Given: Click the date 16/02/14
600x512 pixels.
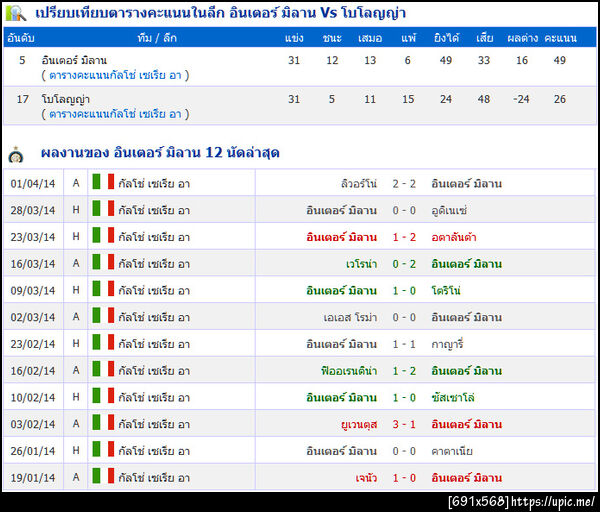Looking at the screenshot, I should pyautogui.click(x=33, y=371).
